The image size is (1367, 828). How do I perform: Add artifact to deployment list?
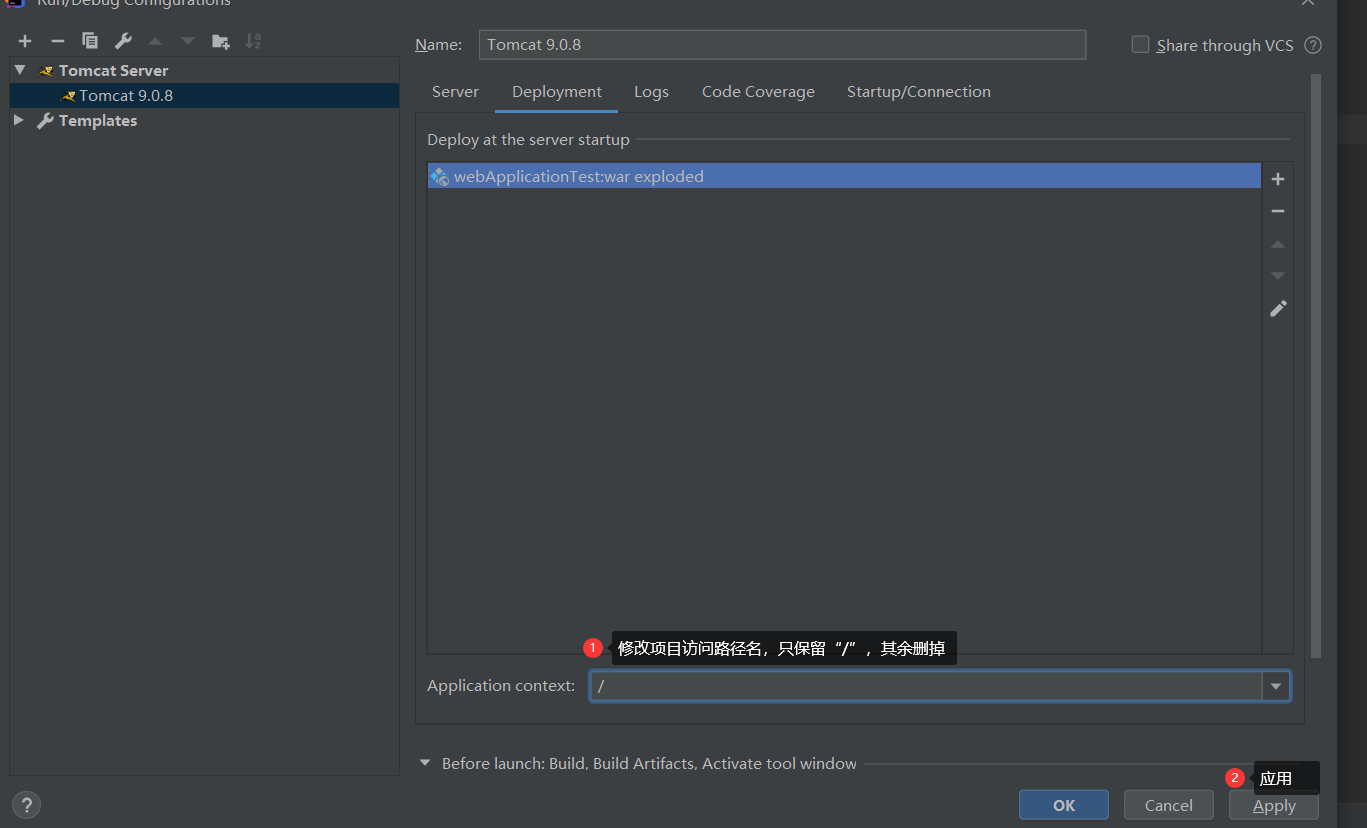pyautogui.click(x=1277, y=179)
